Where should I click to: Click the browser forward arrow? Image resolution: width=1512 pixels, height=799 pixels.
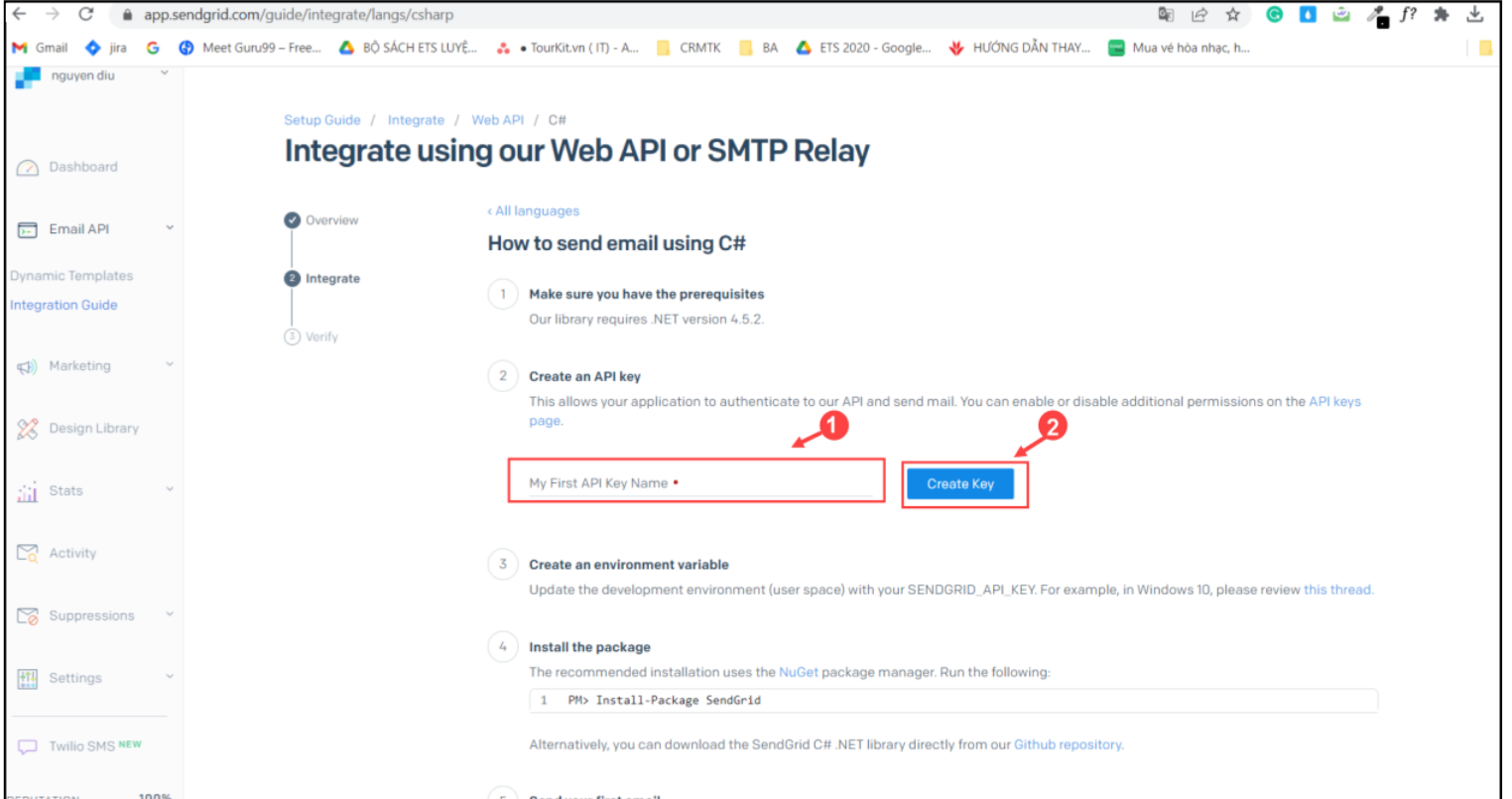[53, 14]
